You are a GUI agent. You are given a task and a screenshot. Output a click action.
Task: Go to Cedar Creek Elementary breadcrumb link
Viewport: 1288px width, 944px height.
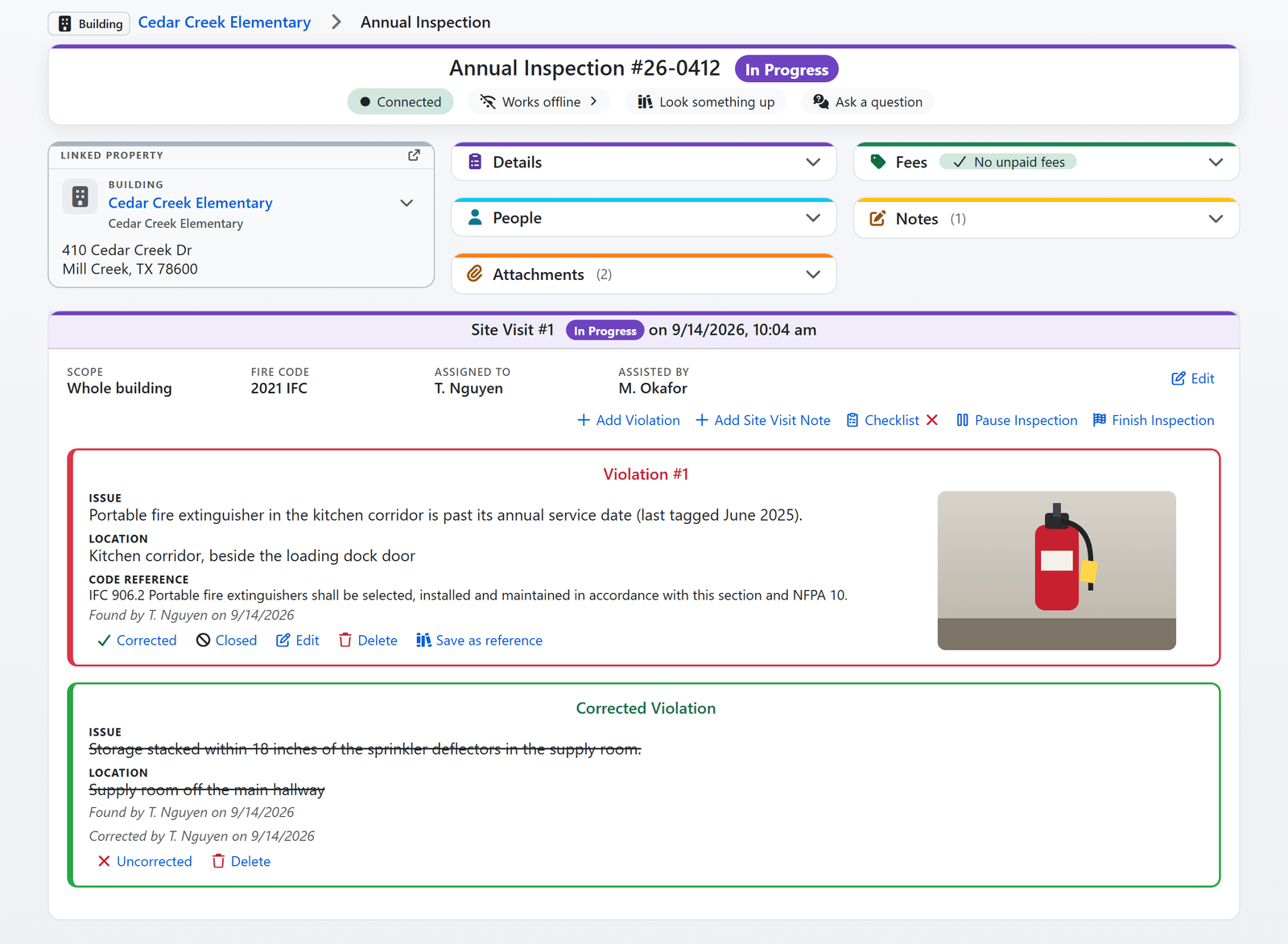[225, 23]
